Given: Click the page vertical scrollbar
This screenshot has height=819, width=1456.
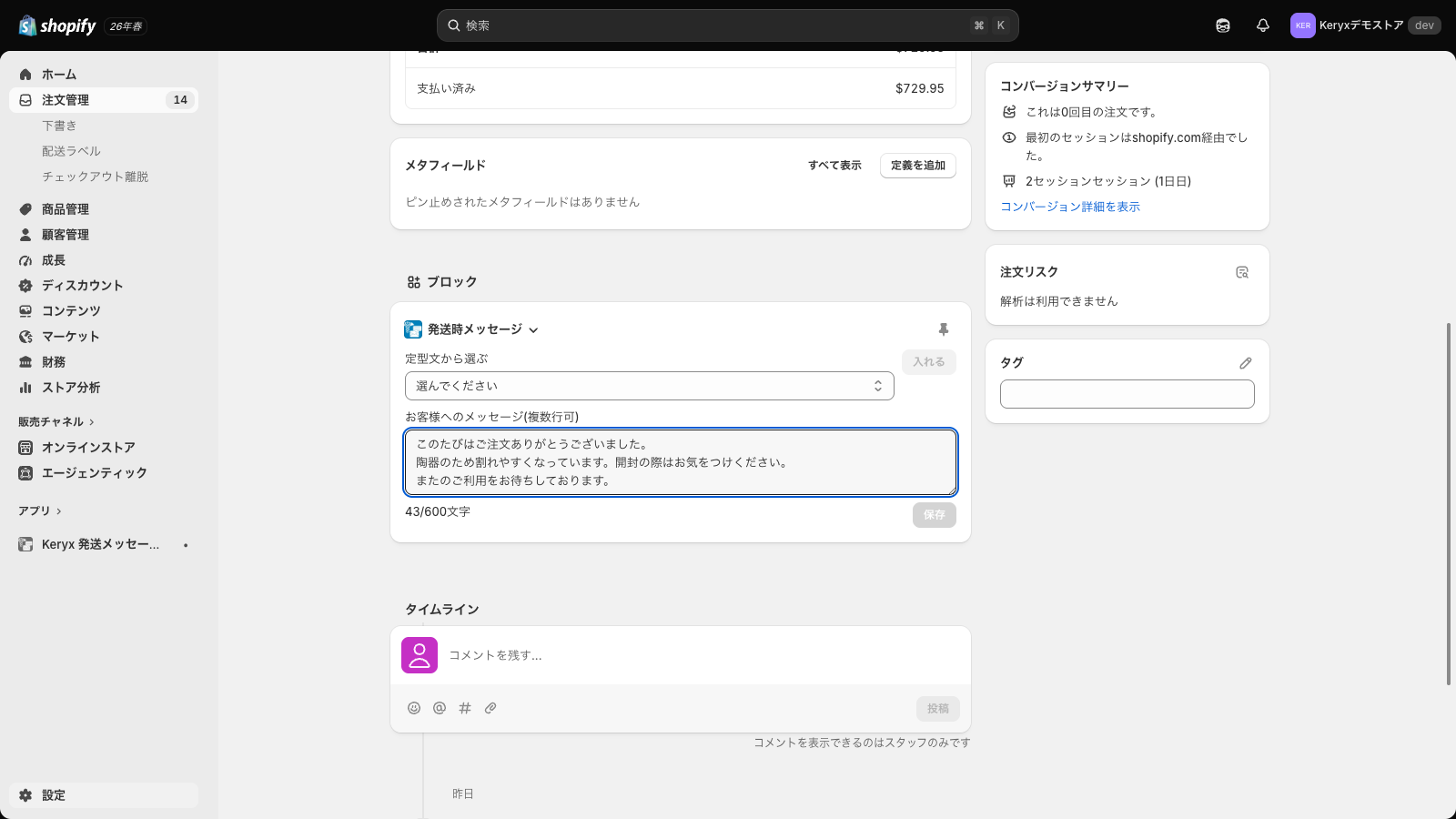Looking at the screenshot, I should tap(1450, 503).
